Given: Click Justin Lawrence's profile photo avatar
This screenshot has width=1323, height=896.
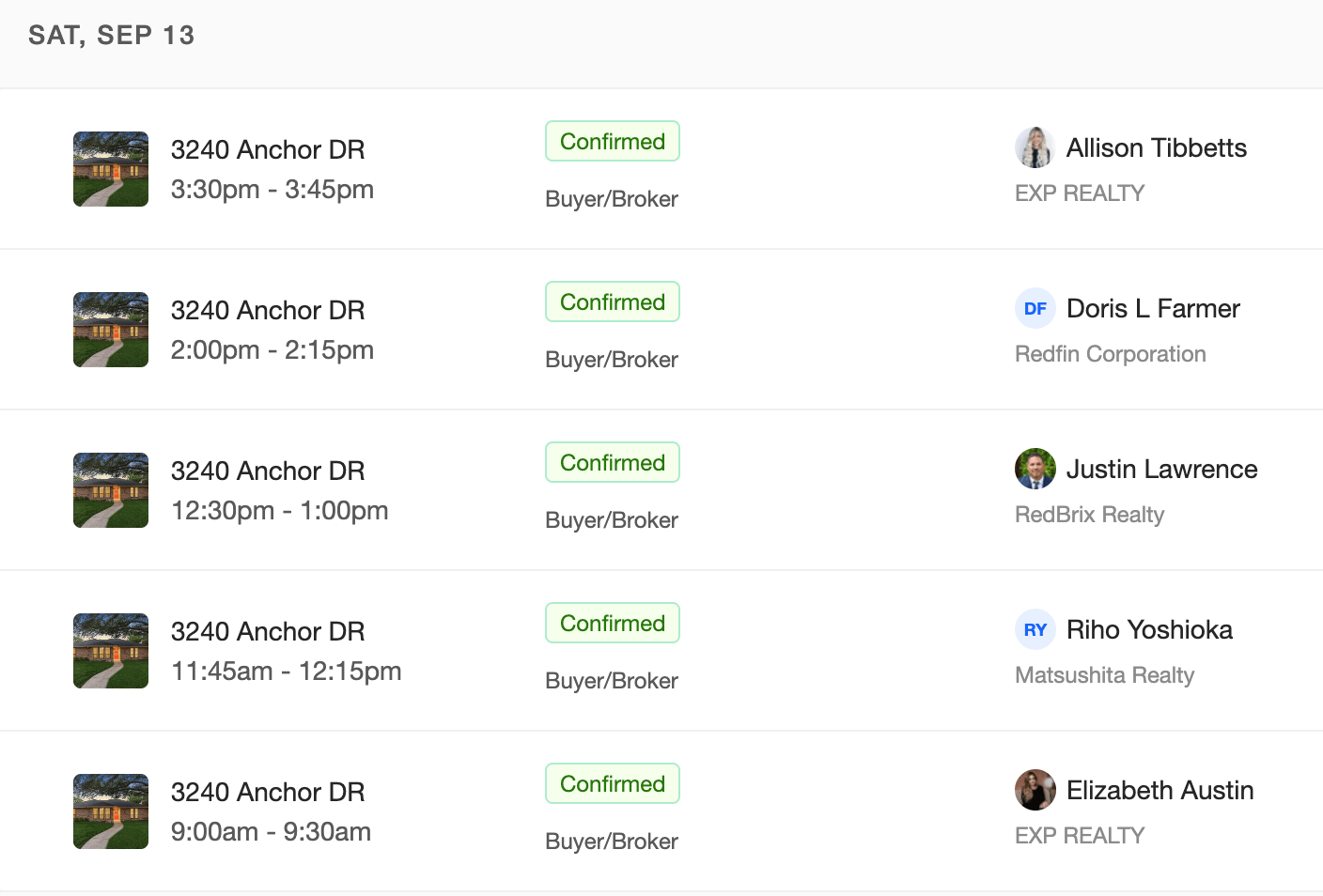Looking at the screenshot, I should (x=1035, y=469).
